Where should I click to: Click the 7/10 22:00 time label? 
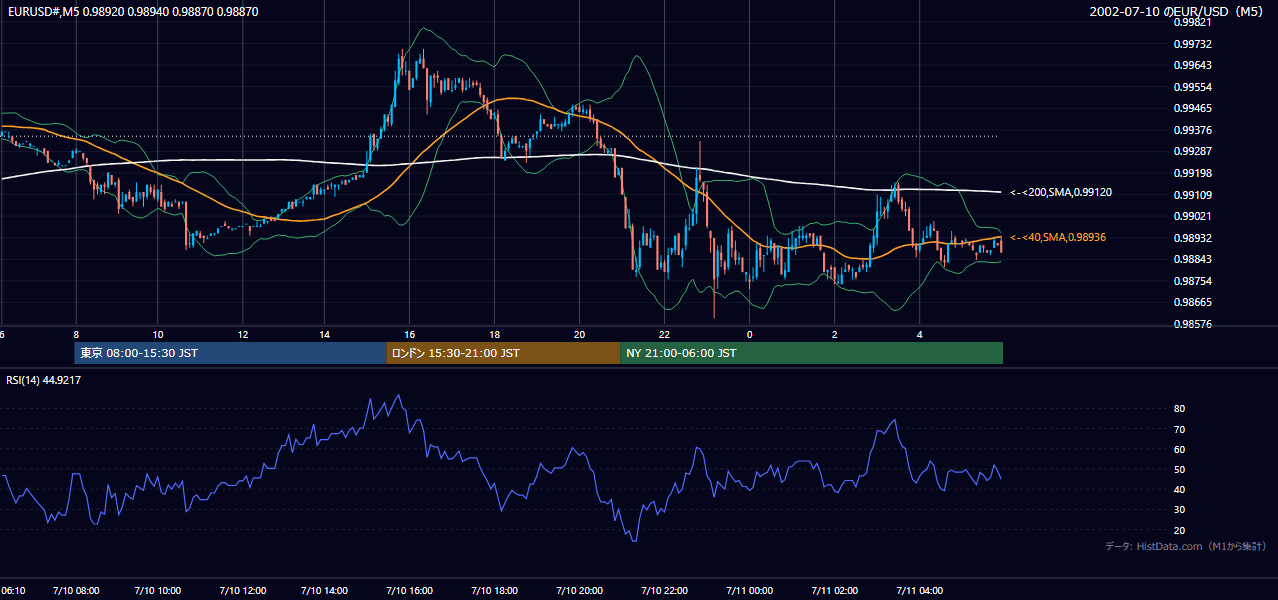(665, 591)
